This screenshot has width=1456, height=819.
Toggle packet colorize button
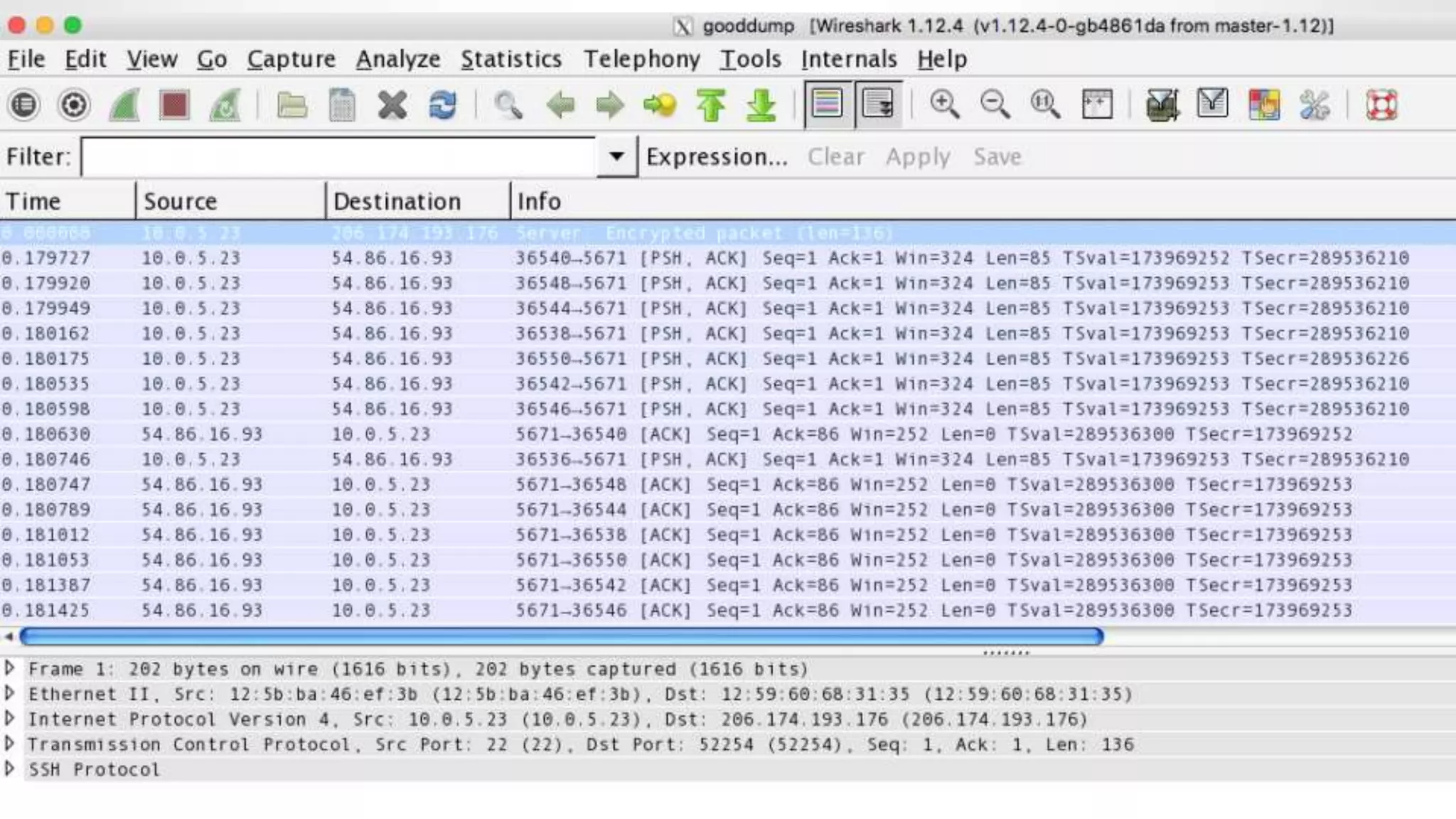[827, 105]
